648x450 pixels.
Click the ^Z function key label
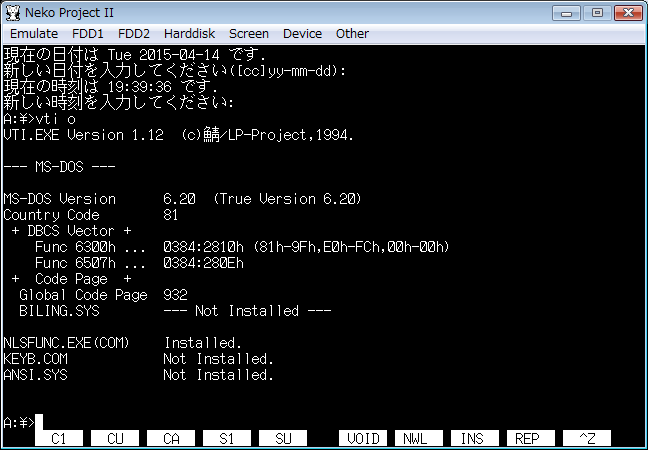click(587, 438)
